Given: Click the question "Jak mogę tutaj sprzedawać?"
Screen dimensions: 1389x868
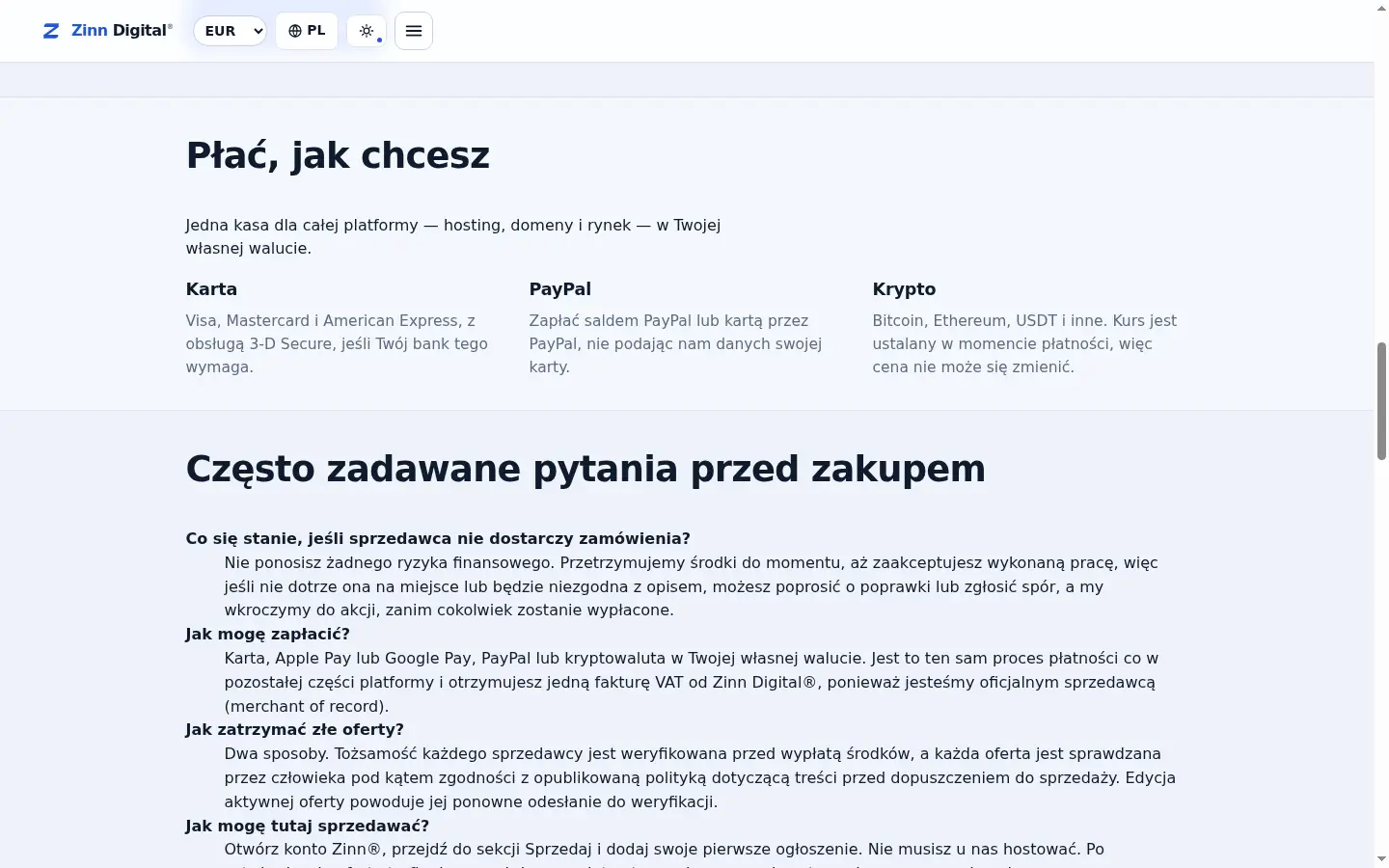Looking at the screenshot, I should [x=308, y=826].
